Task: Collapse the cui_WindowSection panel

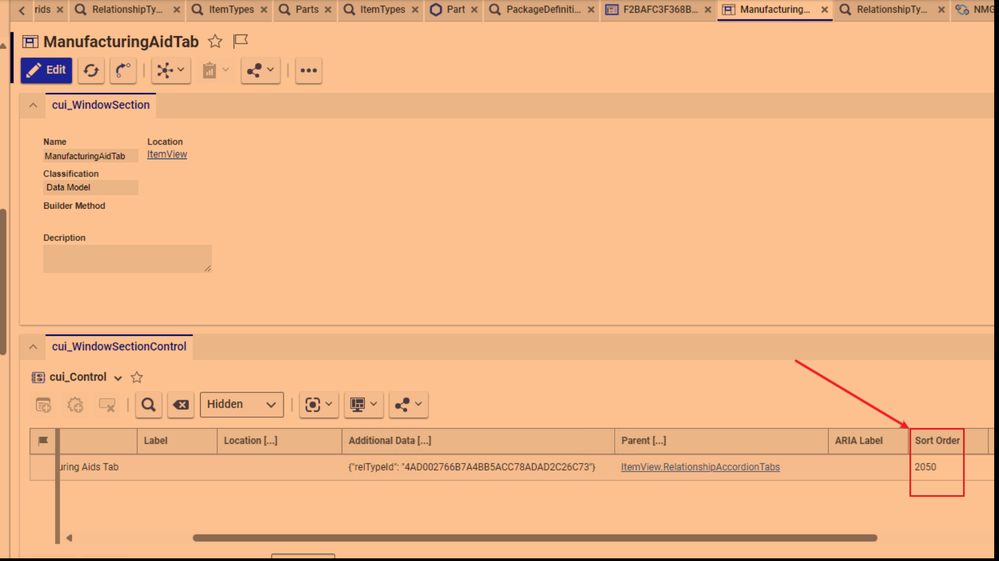Action: click(33, 105)
